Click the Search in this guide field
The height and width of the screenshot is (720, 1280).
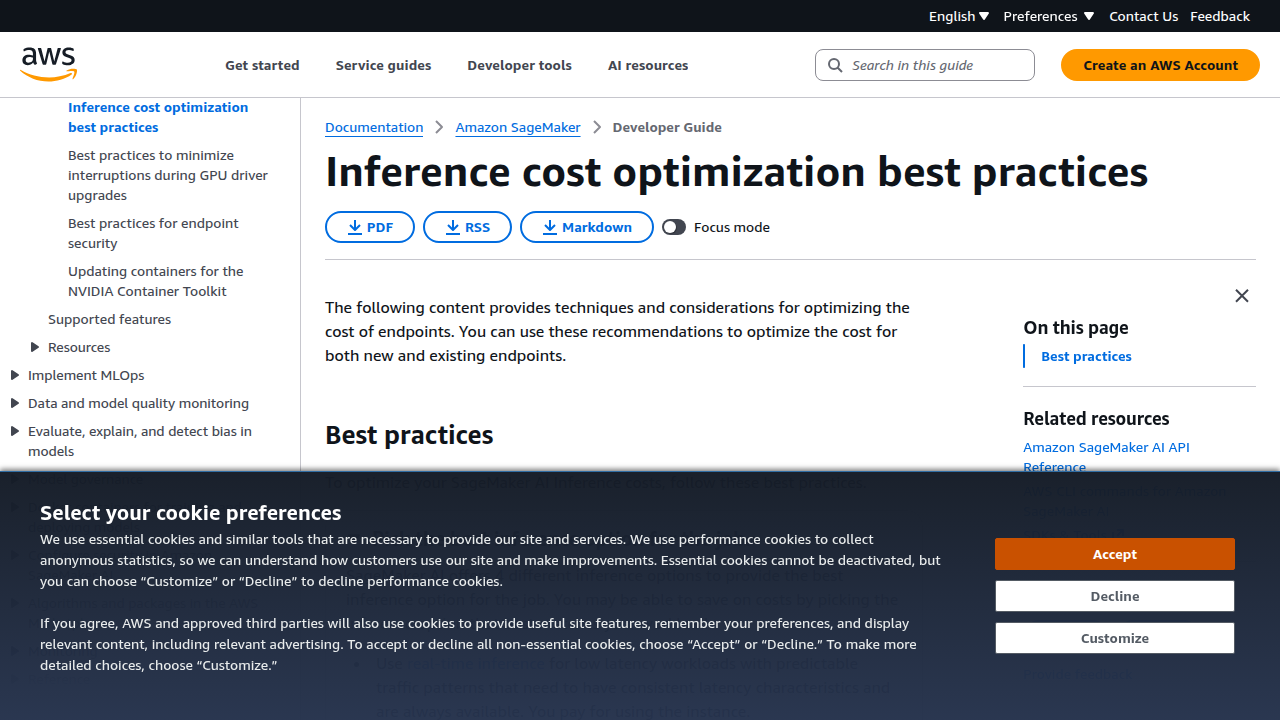[x=925, y=65]
